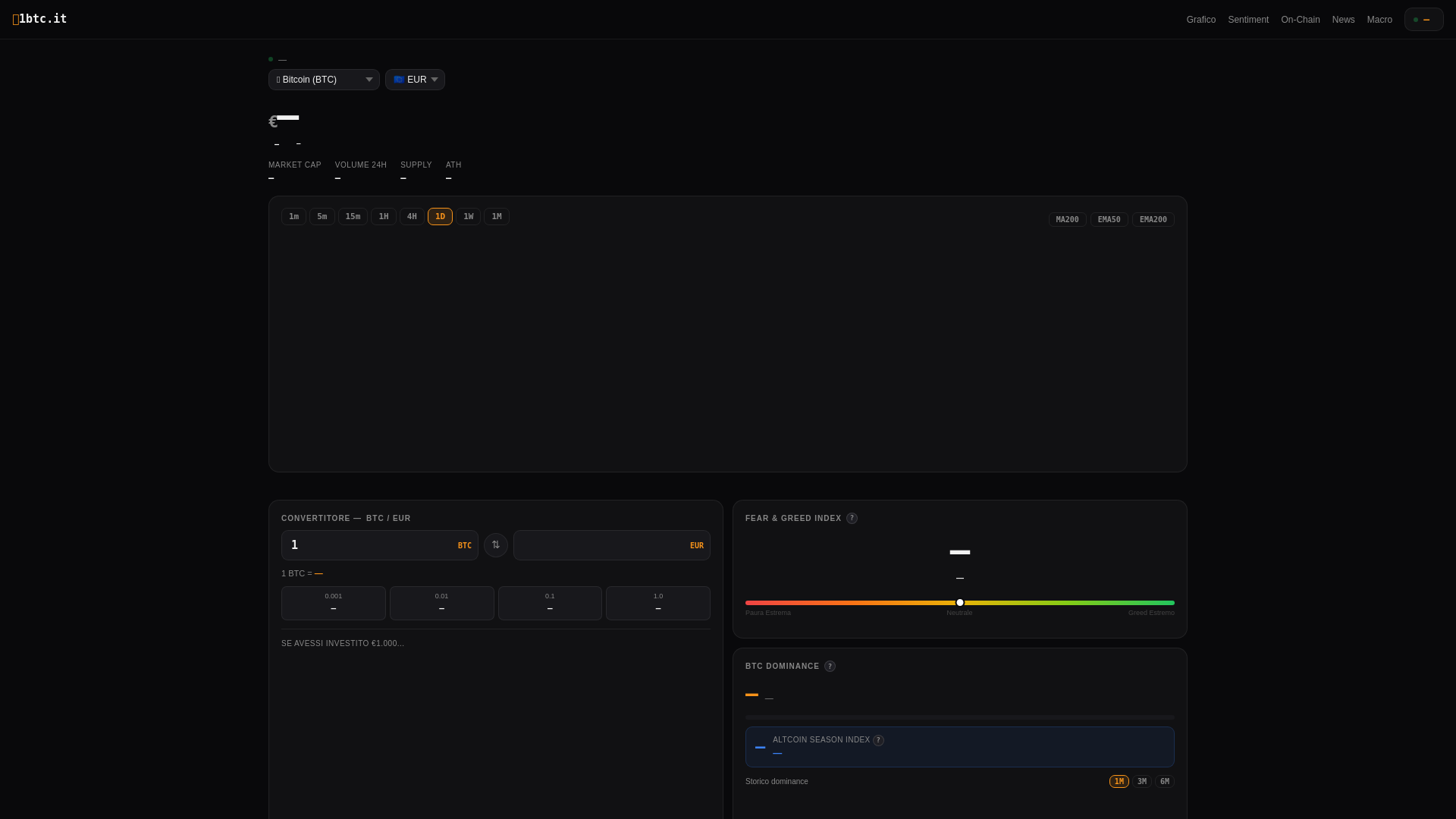
Task: Open the Bitcoin (BTC) coin dropdown
Action: pyautogui.click(x=324, y=80)
